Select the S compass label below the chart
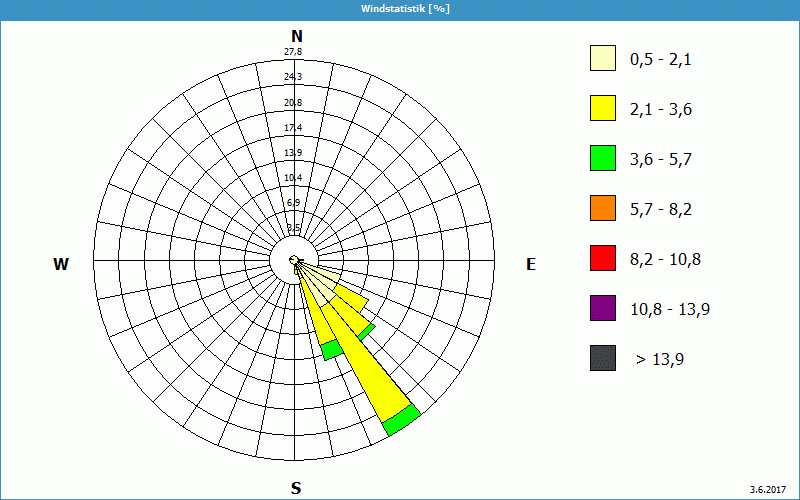Image resolution: width=800 pixels, height=500 pixels. coord(295,488)
